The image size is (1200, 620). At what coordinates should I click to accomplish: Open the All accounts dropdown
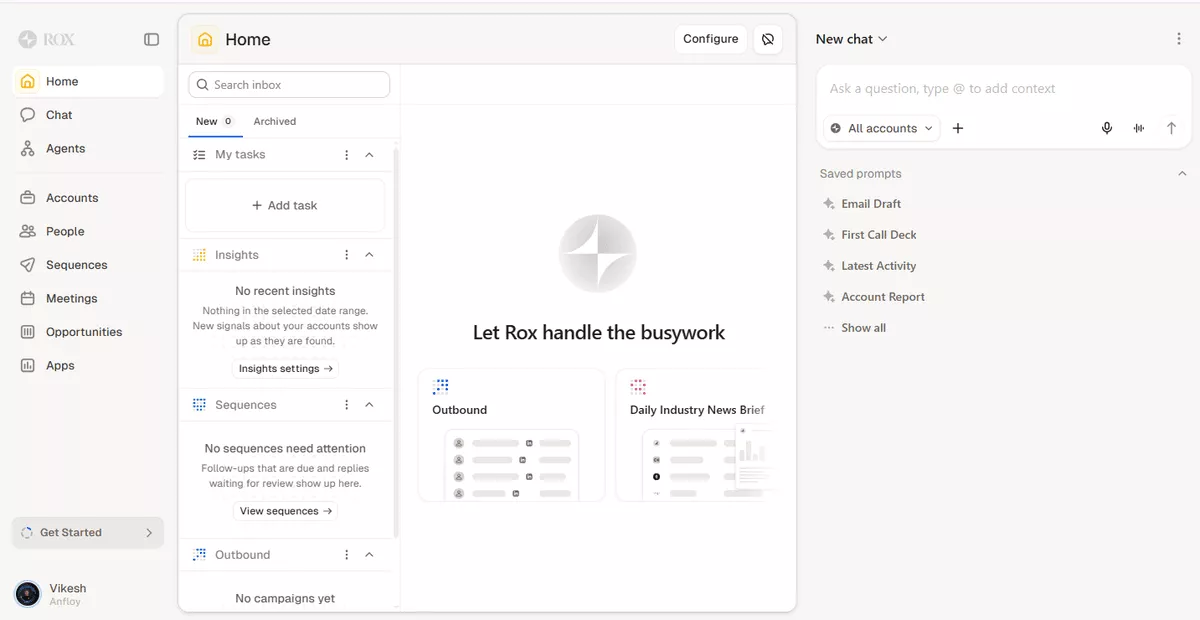pos(882,128)
